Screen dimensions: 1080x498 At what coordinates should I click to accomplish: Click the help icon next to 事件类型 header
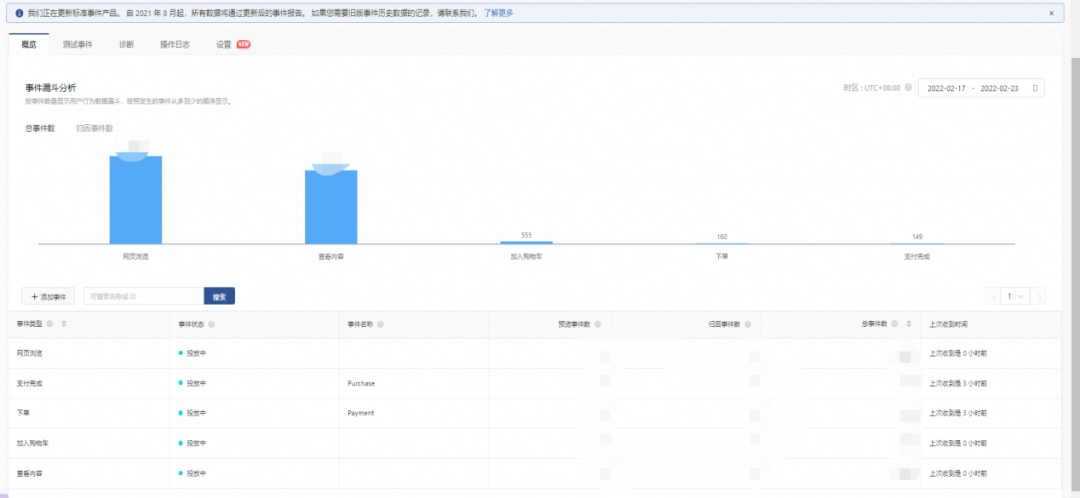(x=50, y=324)
